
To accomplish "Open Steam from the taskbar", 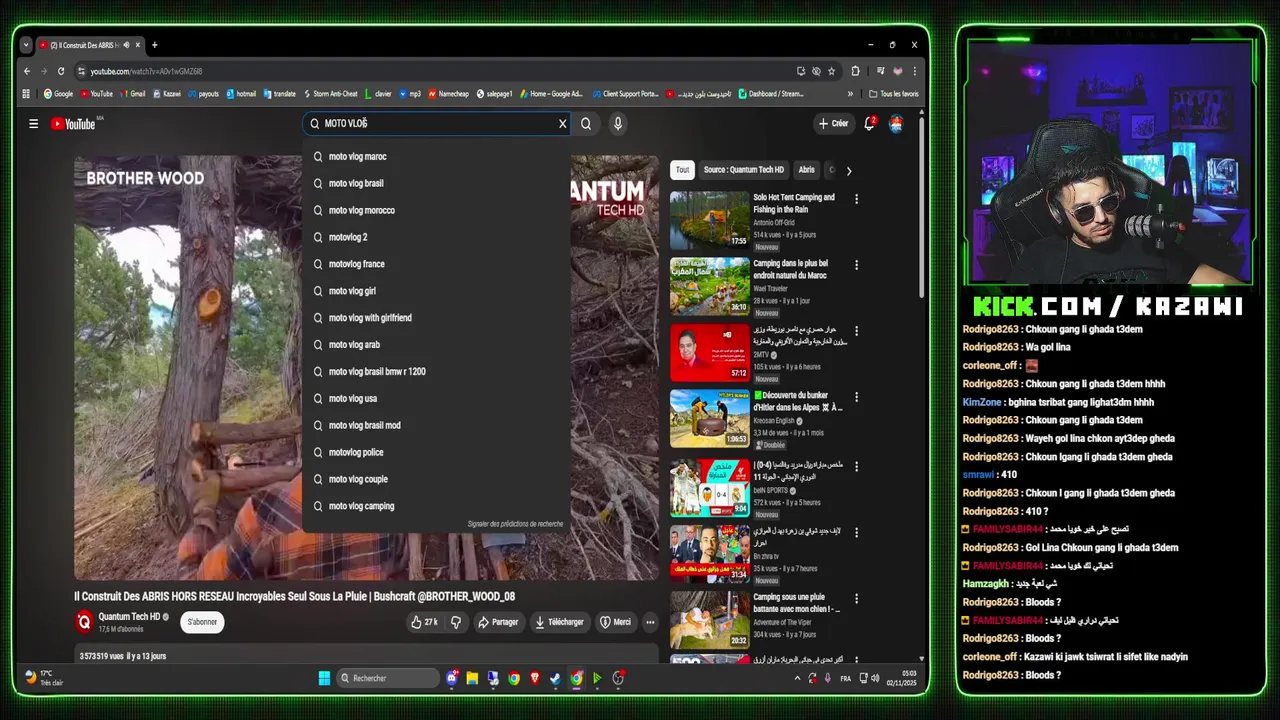I will (x=555, y=678).
